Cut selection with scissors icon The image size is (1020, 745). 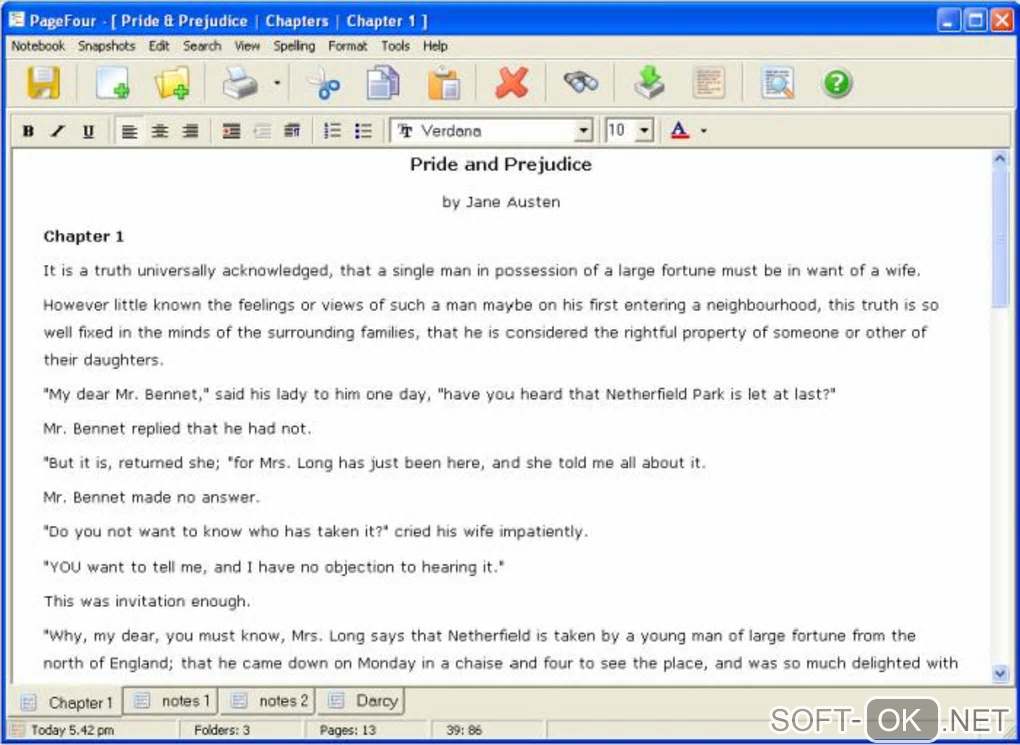324,83
